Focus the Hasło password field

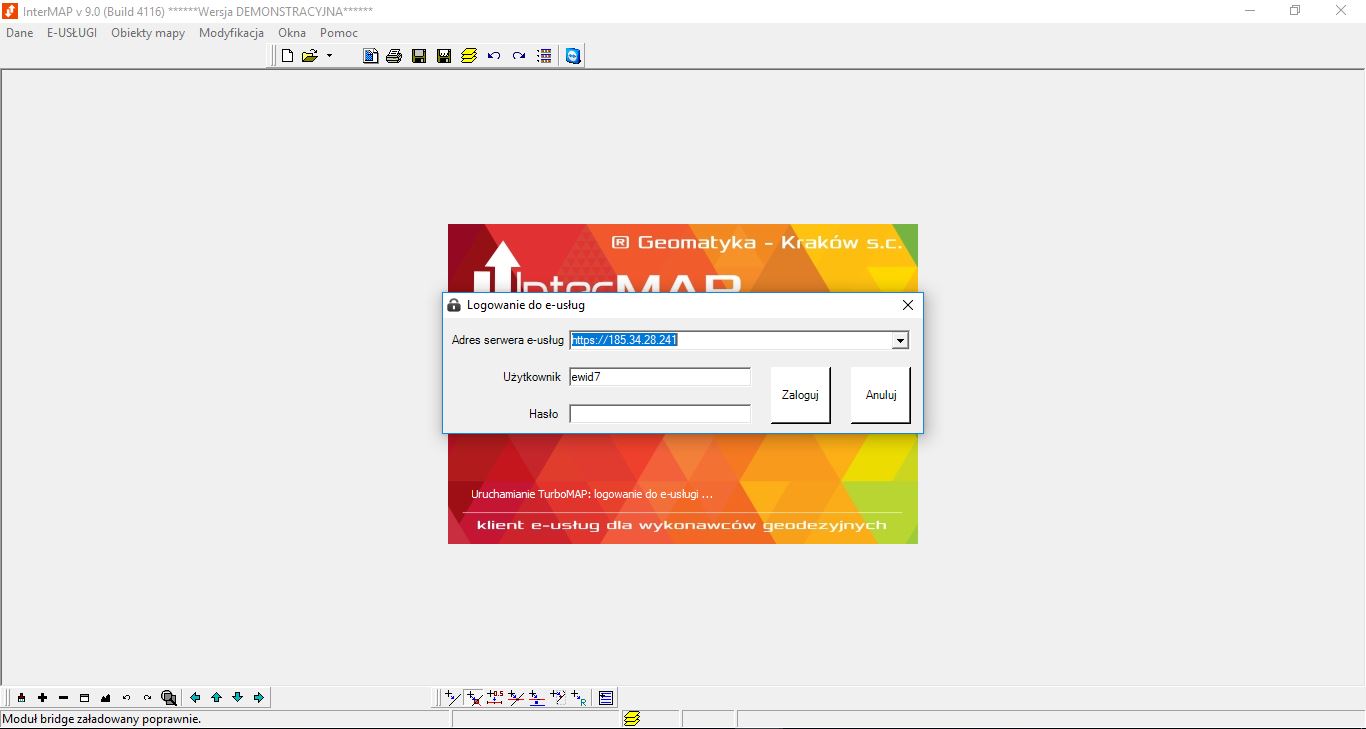(660, 414)
